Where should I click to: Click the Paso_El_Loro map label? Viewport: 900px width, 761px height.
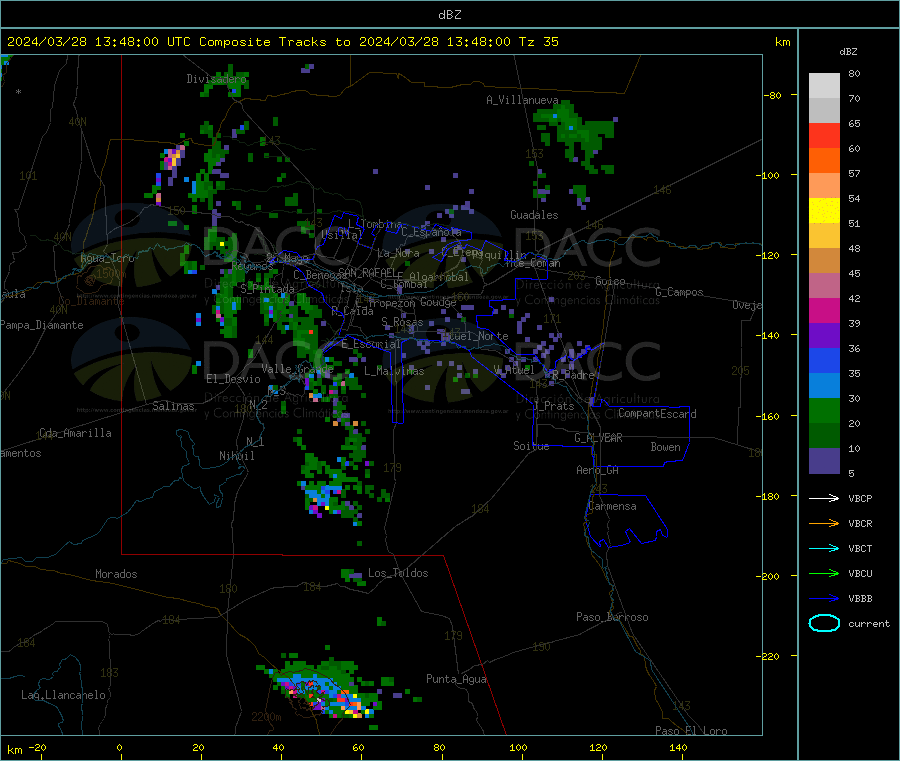pyautogui.click(x=691, y=731)
